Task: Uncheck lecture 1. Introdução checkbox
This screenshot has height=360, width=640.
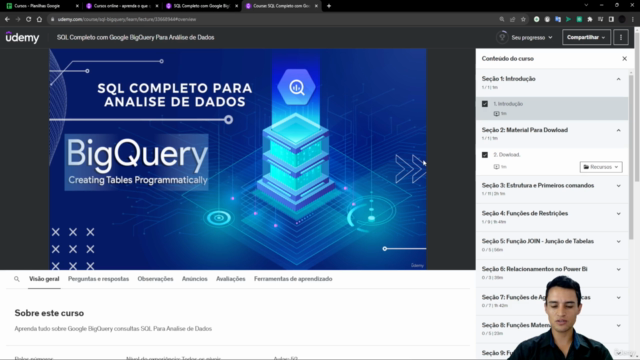Action: (485, 104)
